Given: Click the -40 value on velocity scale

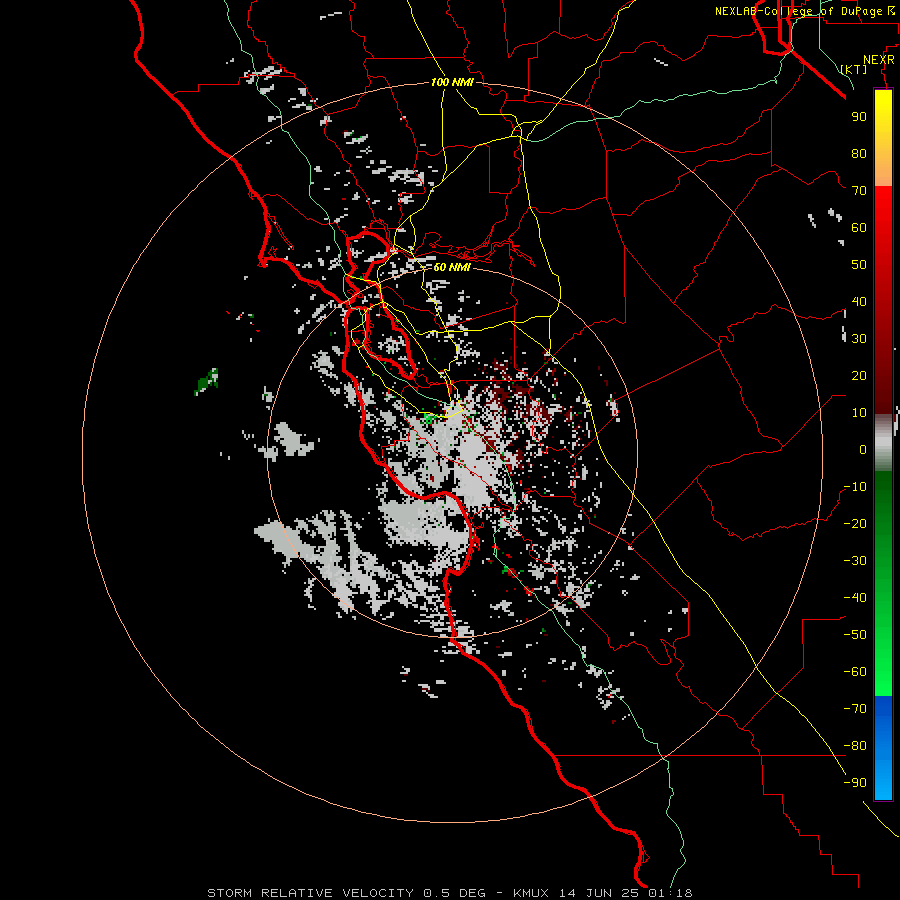Looking at the screenshot, I should 855,598.
